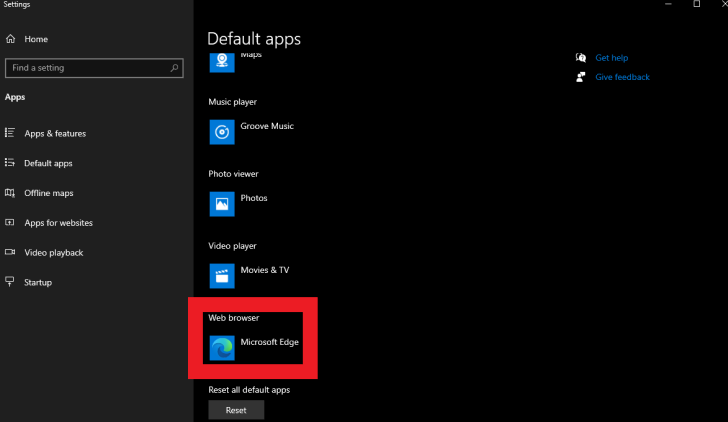728x422 pixels.
Task: Click the search magnifier icon
Action: [174, 68]
